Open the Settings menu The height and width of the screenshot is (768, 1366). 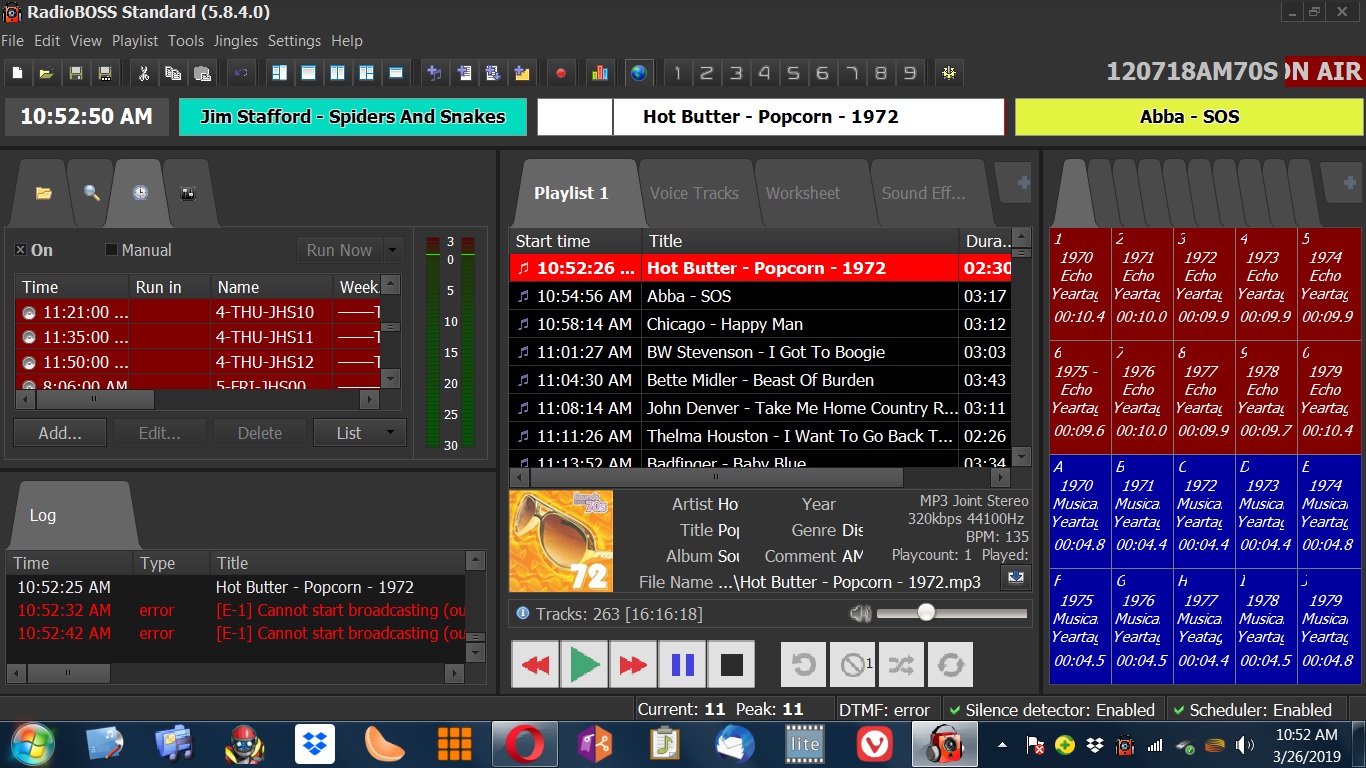[x=294, y=41]
